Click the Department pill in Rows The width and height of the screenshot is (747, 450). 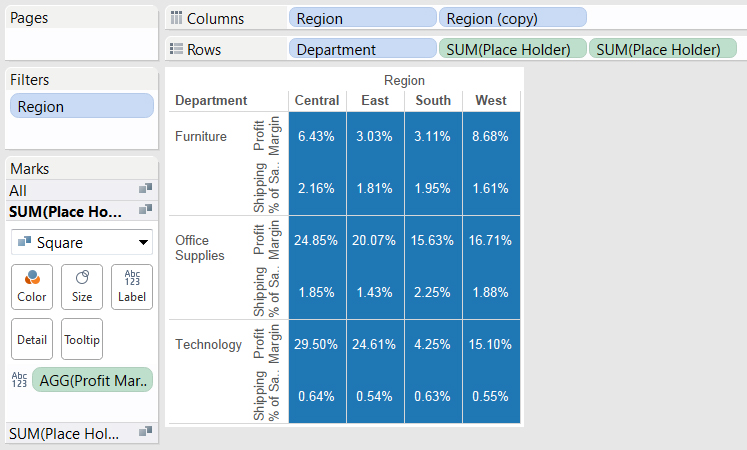coord(363,49)
